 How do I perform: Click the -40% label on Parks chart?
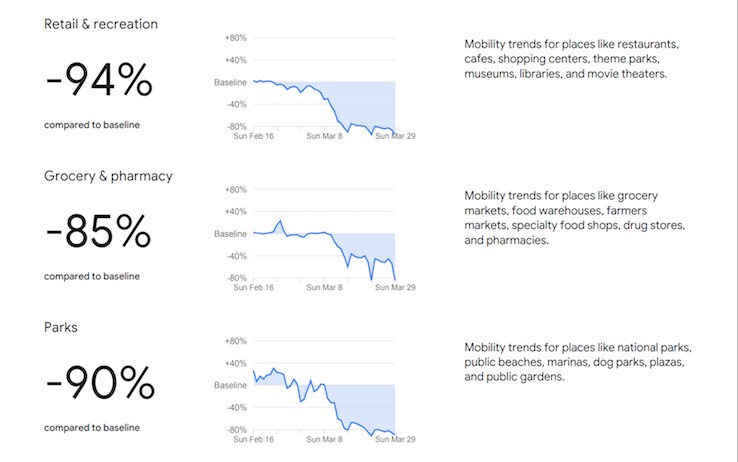click(x=237, y=408)
